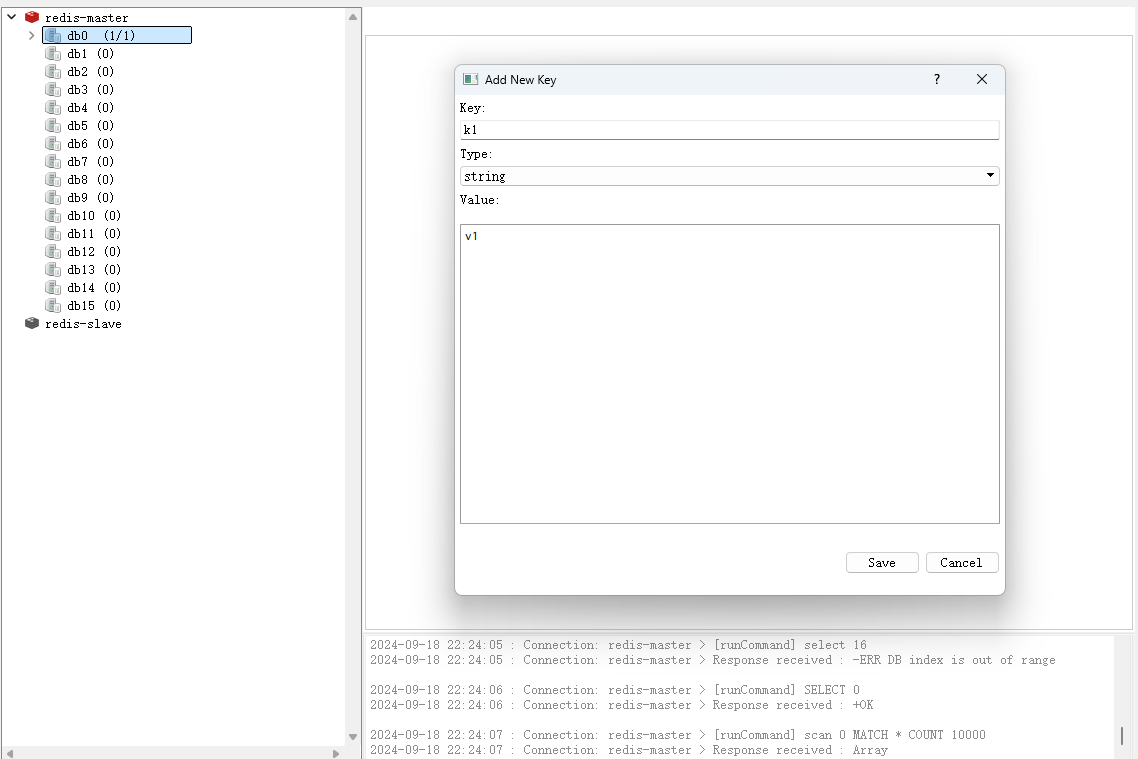The width and height of the screenshot is (1138, 759).
Task: Select the db5 (0) row
Action: pyautogui.click(x=91, y=126)
